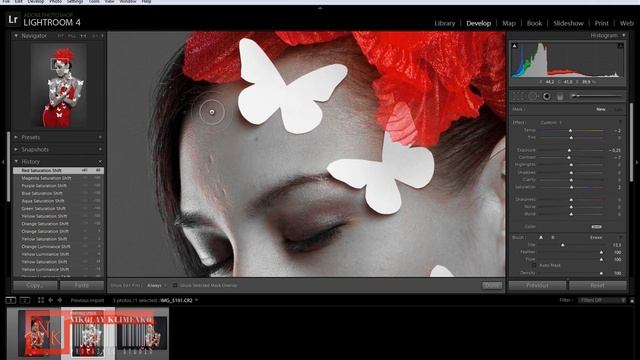
Task: Switch to the Slideshow module
Action: click(x=568, y=23)
